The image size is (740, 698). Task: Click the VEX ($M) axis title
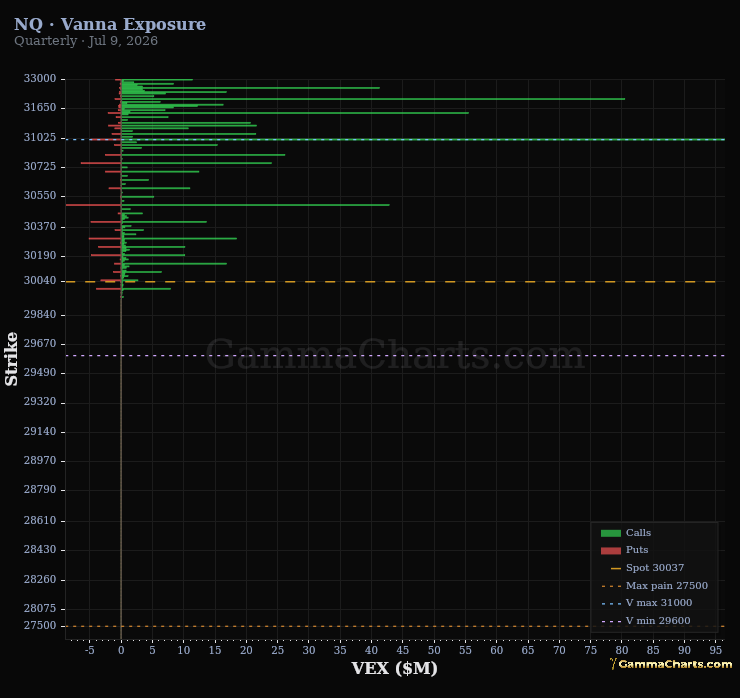point(395,668)
